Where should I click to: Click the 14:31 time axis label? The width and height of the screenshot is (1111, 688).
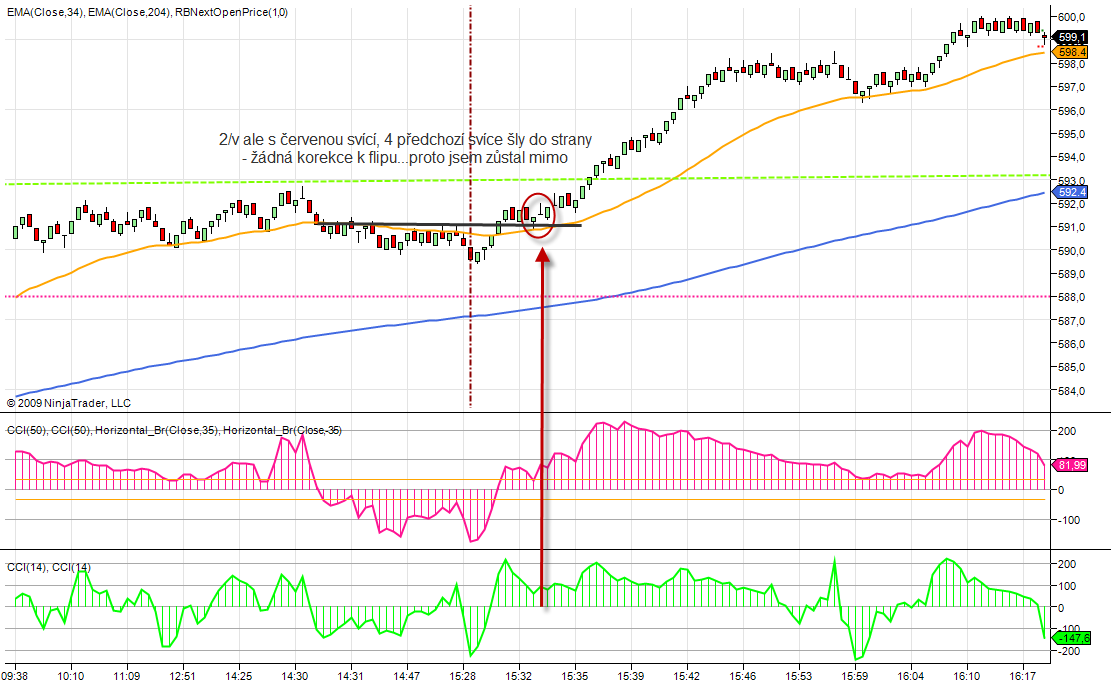pos(351,676)
